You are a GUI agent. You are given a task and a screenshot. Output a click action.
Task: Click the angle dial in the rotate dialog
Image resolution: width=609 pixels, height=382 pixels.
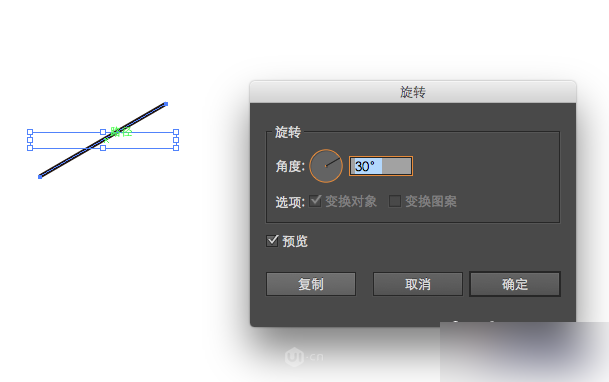[325, 166]
